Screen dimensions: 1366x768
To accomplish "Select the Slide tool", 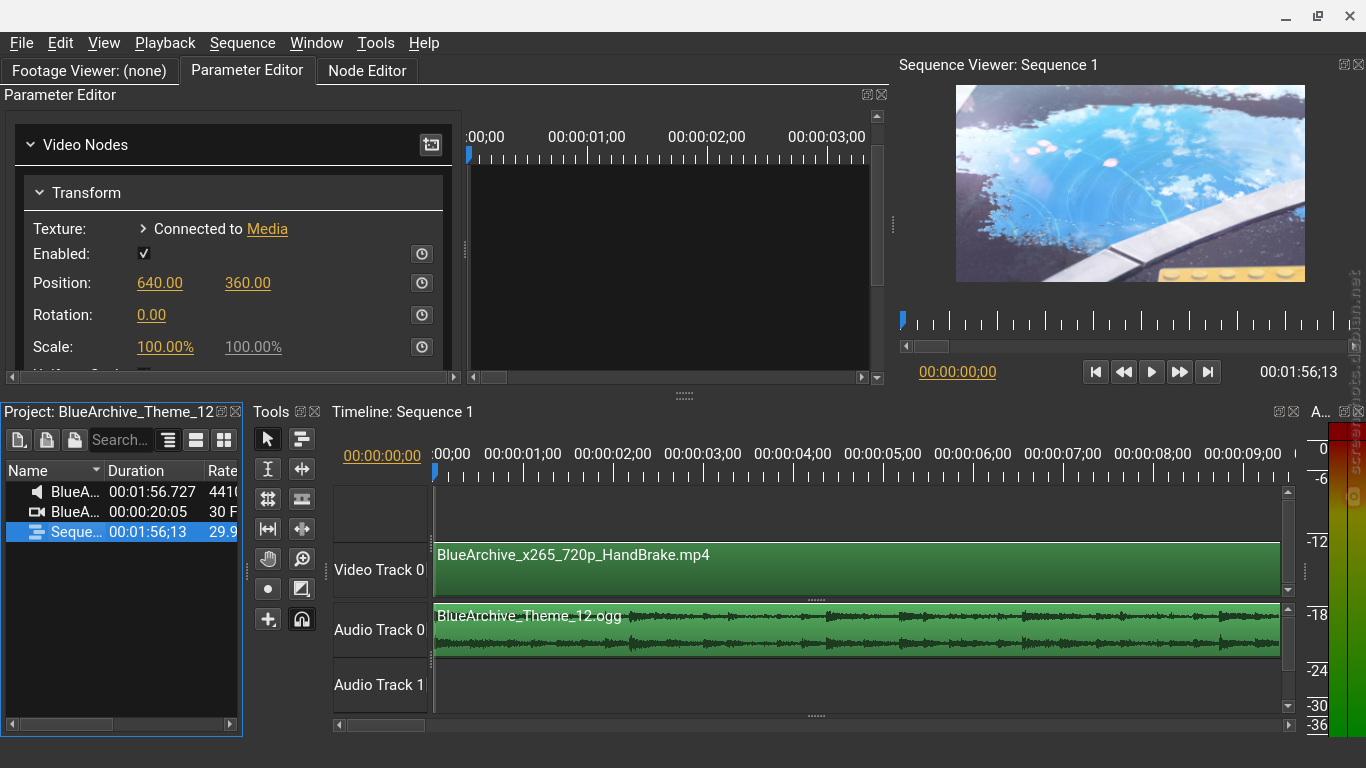I will [302, 529].
